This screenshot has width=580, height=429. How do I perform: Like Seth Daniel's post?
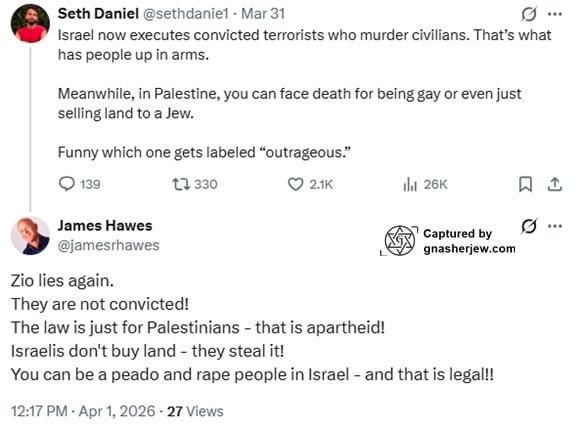point(310,184)
